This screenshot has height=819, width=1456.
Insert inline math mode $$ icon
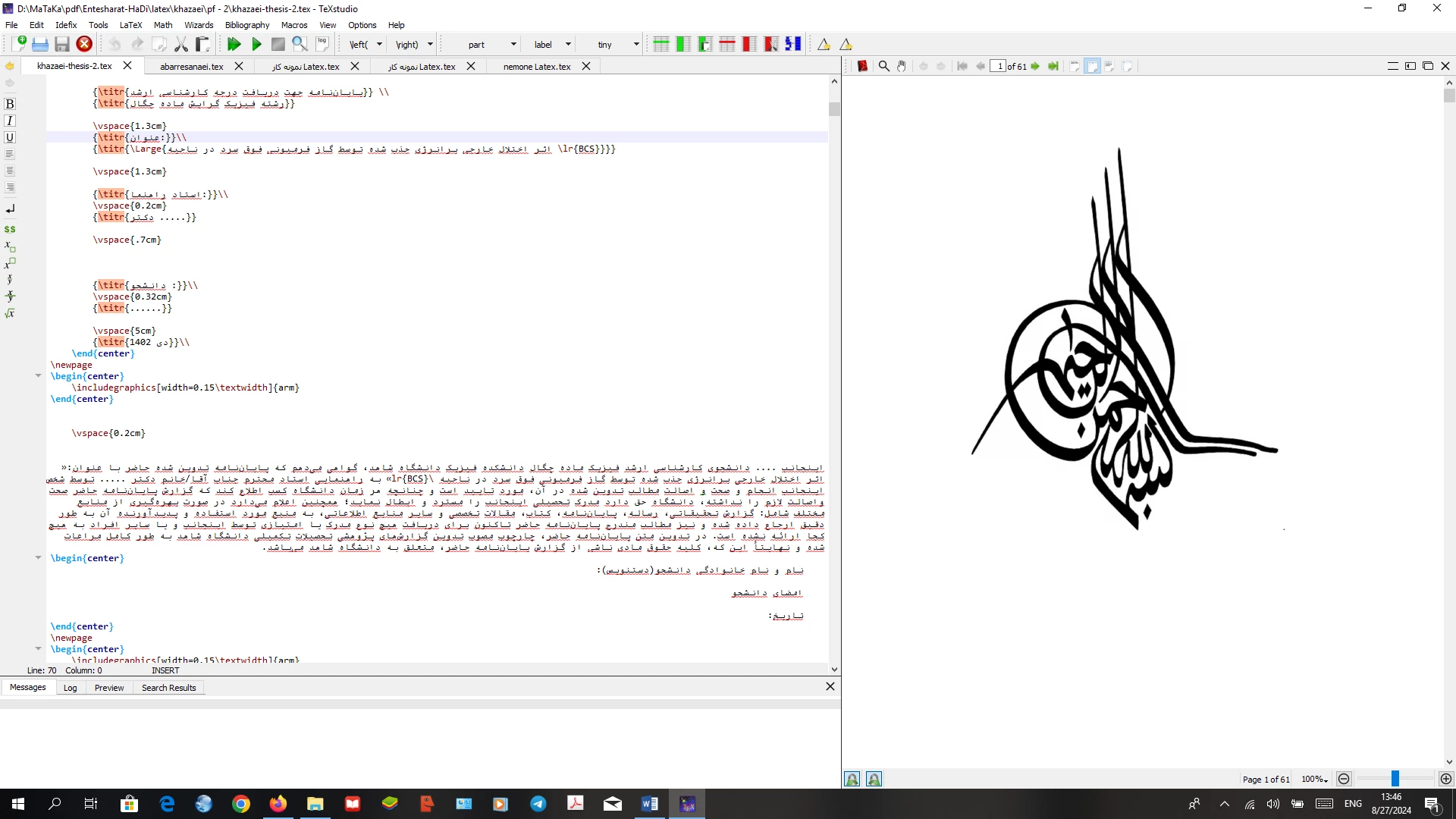pos(10,229)
